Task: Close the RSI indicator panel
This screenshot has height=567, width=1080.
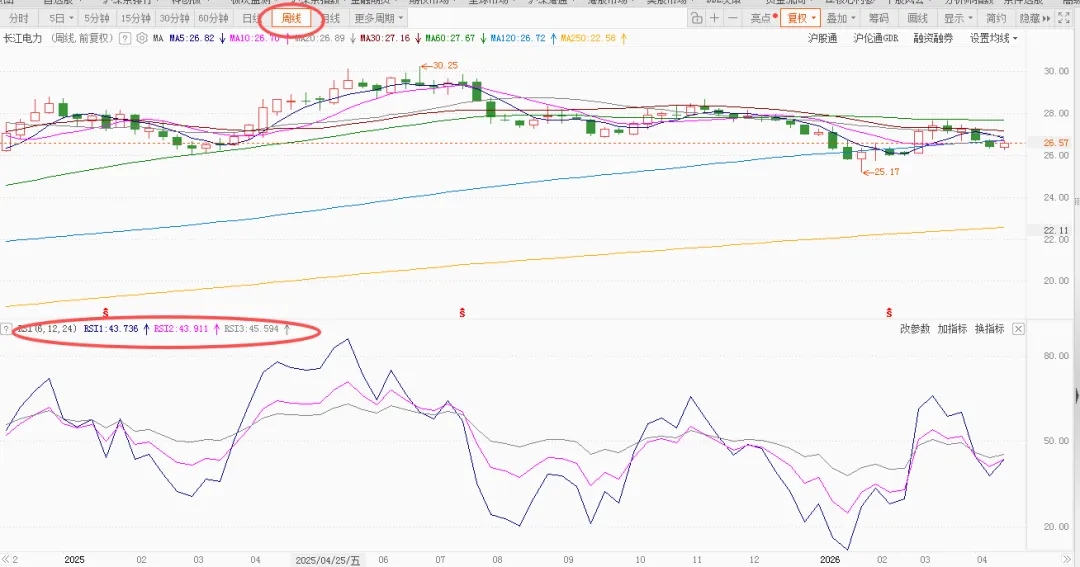Action: coord(1018,329)
